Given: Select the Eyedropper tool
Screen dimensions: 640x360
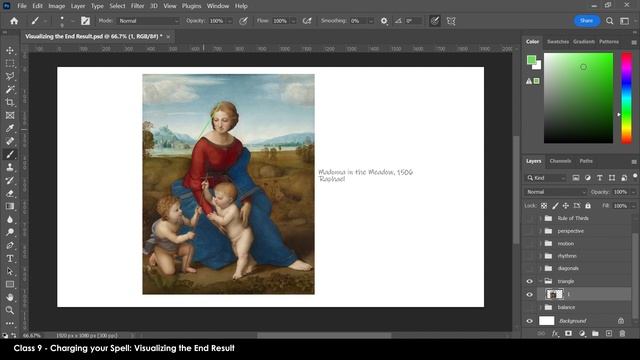Looking at the screenshot, I should pos(10,129).
